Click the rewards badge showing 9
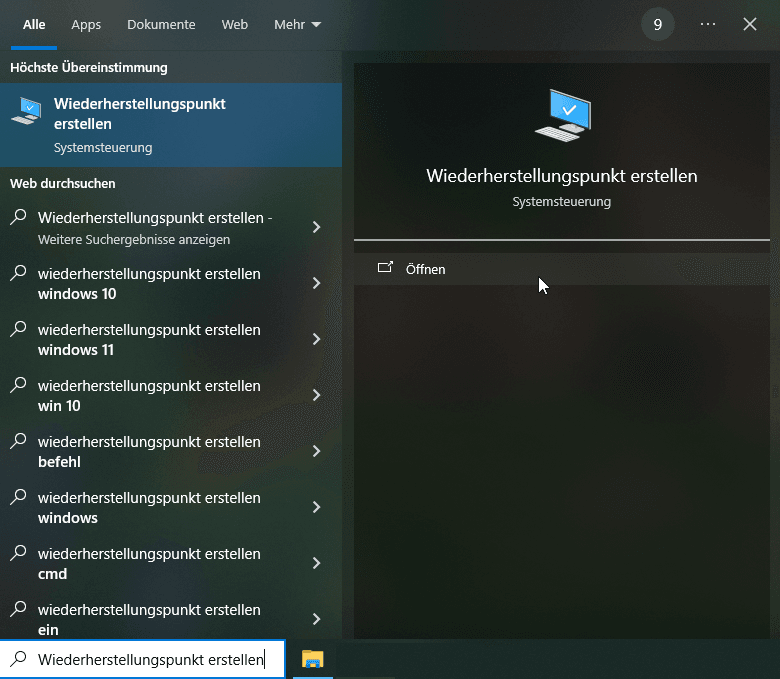Image resolution: width=780 pixels, height=679 pixels. [x=658, y=24]
